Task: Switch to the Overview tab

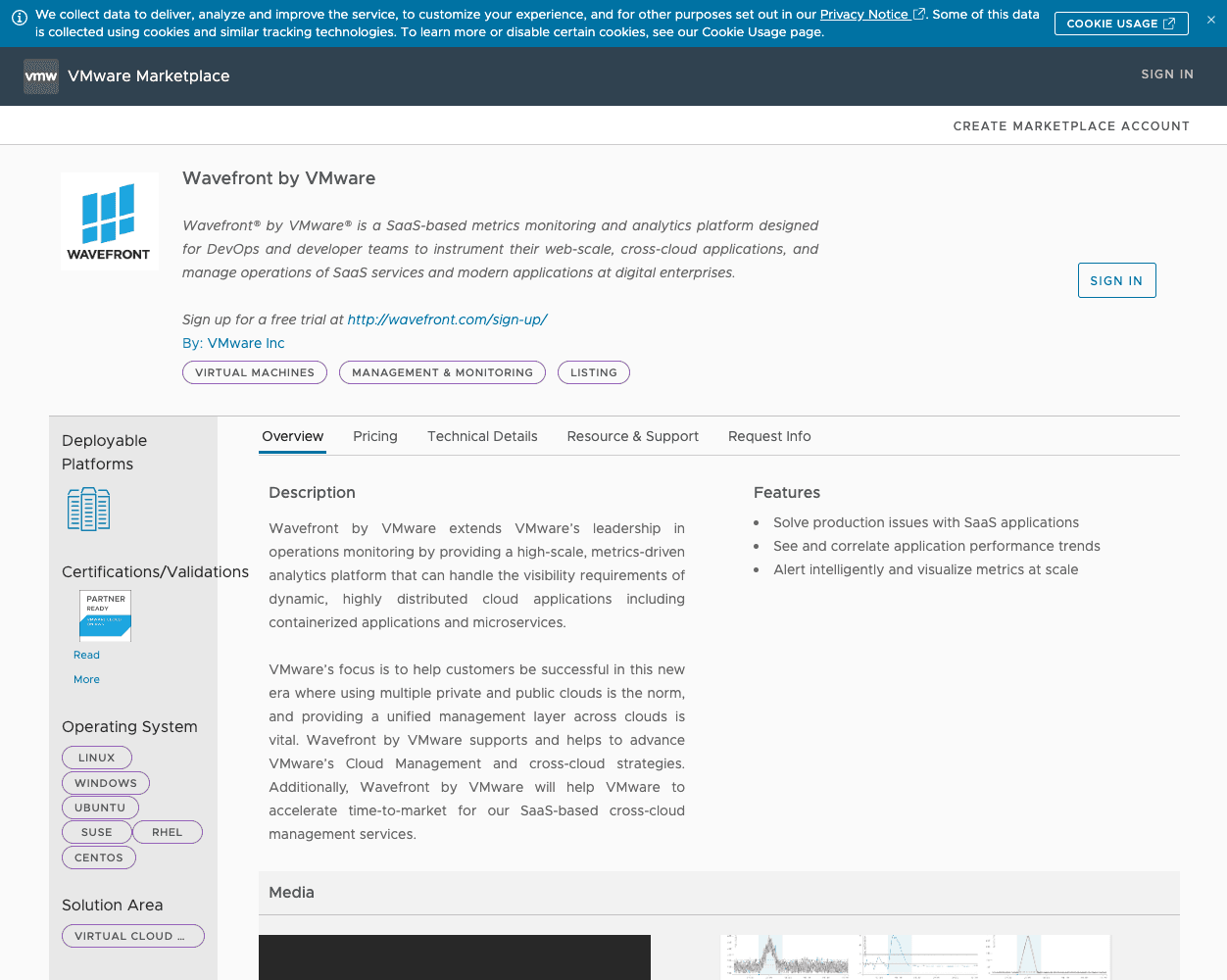Action: pyautogui.click(x=292, y=437)
